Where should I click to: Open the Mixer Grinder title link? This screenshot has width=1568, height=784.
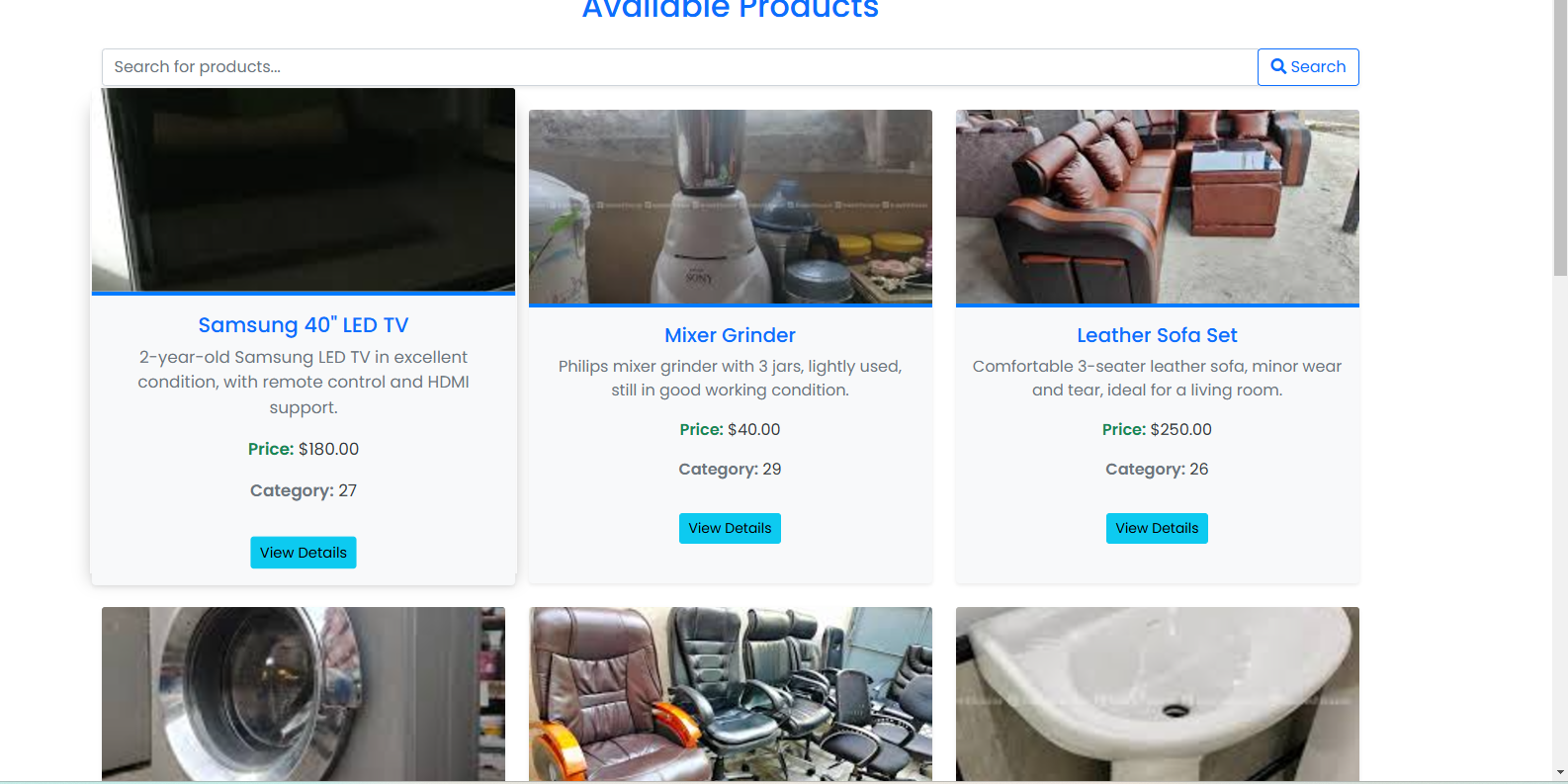point(730,335)
